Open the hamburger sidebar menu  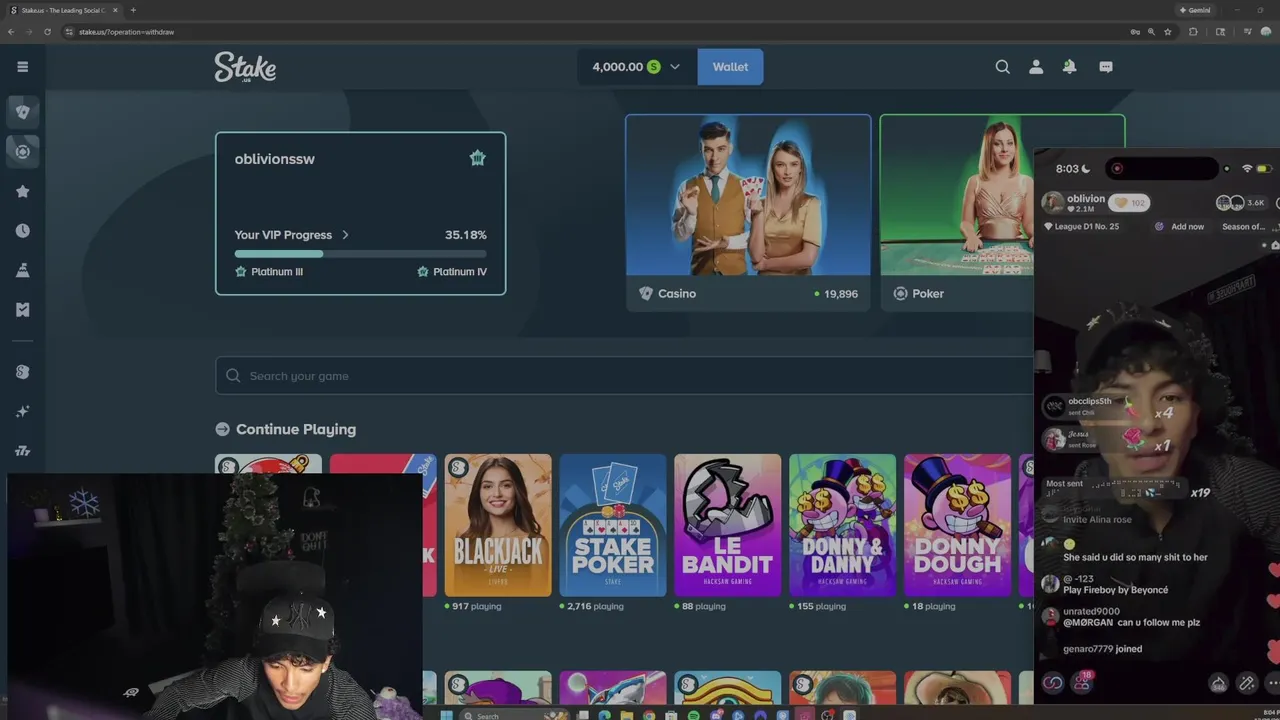click(x=22, y=67)
